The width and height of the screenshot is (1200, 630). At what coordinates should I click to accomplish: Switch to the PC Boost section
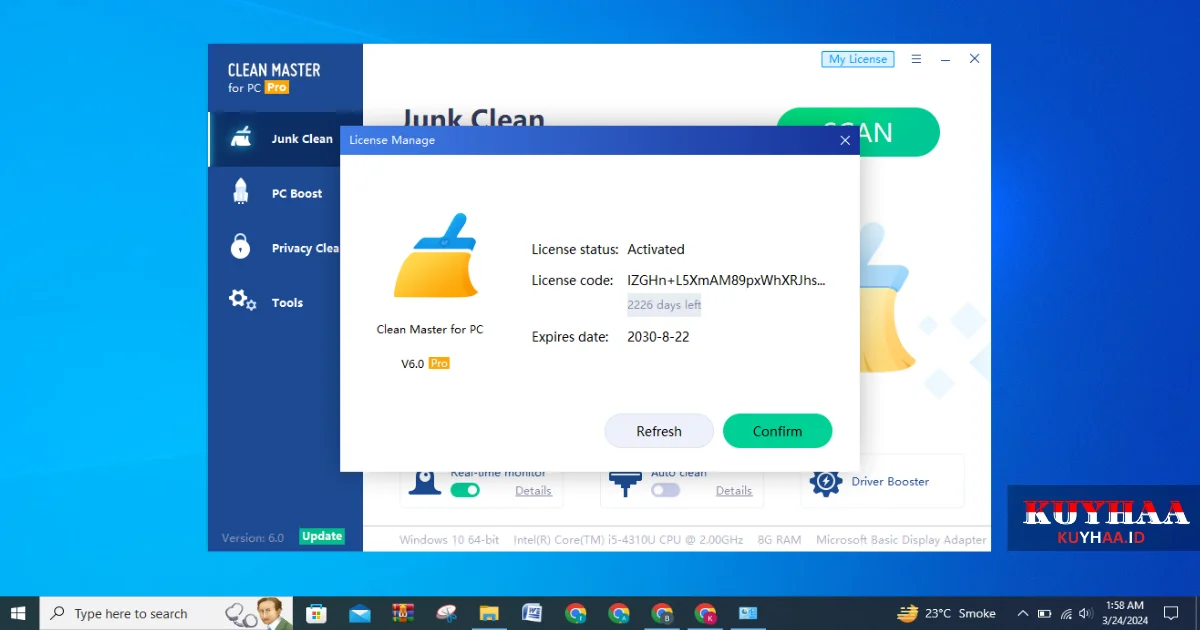(x=286, y=193)
